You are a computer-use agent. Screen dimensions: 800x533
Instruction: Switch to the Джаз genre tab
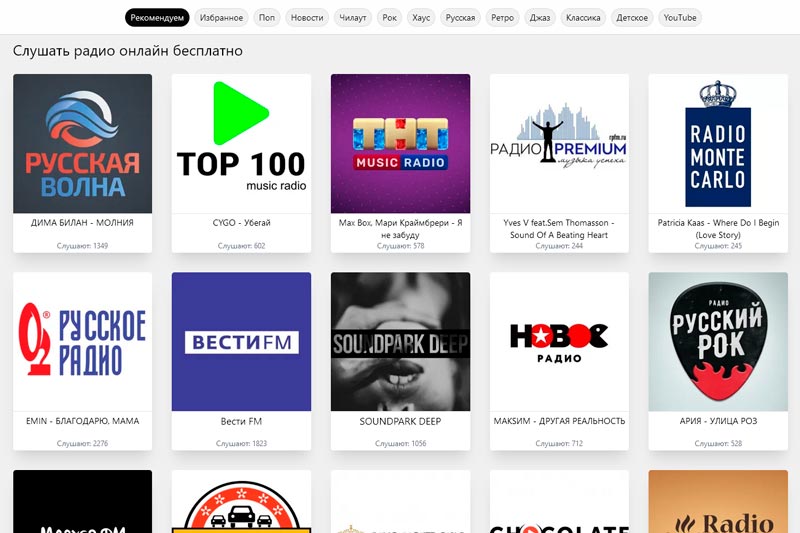540,18
